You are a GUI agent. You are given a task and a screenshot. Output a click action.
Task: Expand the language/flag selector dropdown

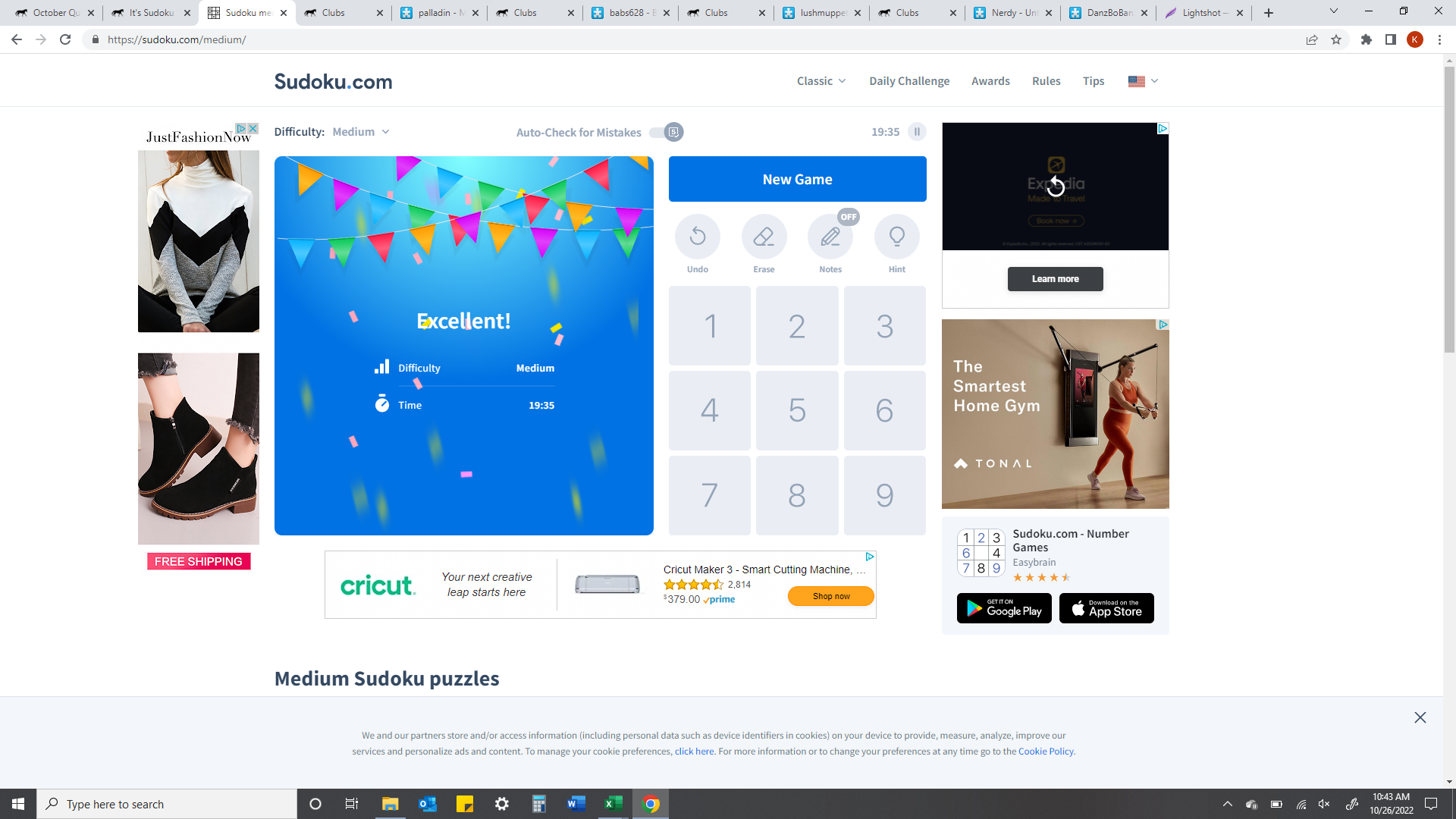(x=1144, y=81)
